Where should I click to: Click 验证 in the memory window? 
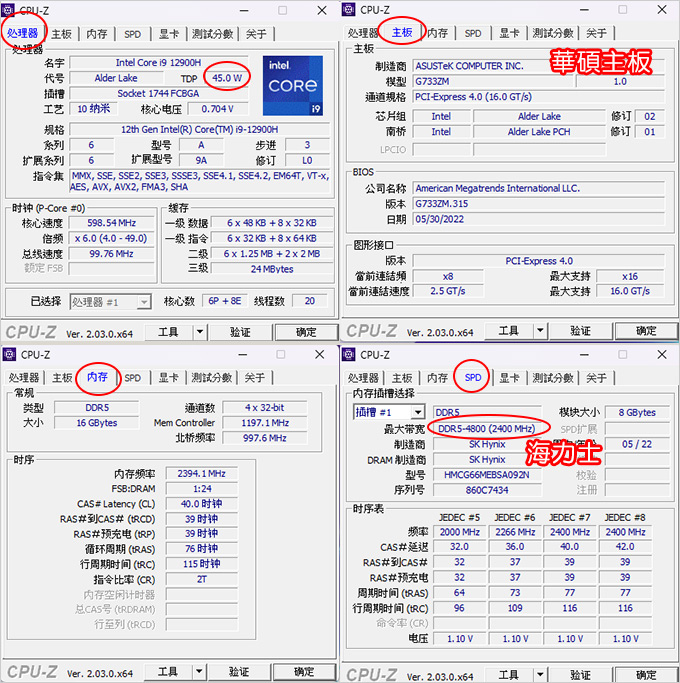[x=239, y=671]
